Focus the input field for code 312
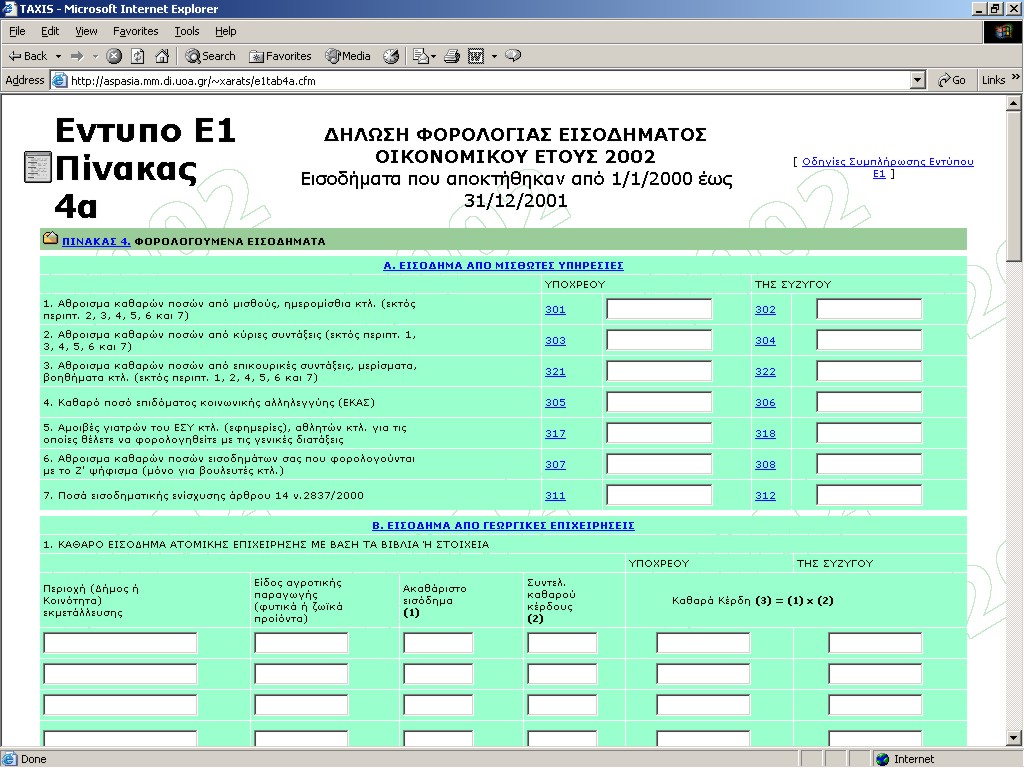The image size is (1024, 768). coord(869,495)
